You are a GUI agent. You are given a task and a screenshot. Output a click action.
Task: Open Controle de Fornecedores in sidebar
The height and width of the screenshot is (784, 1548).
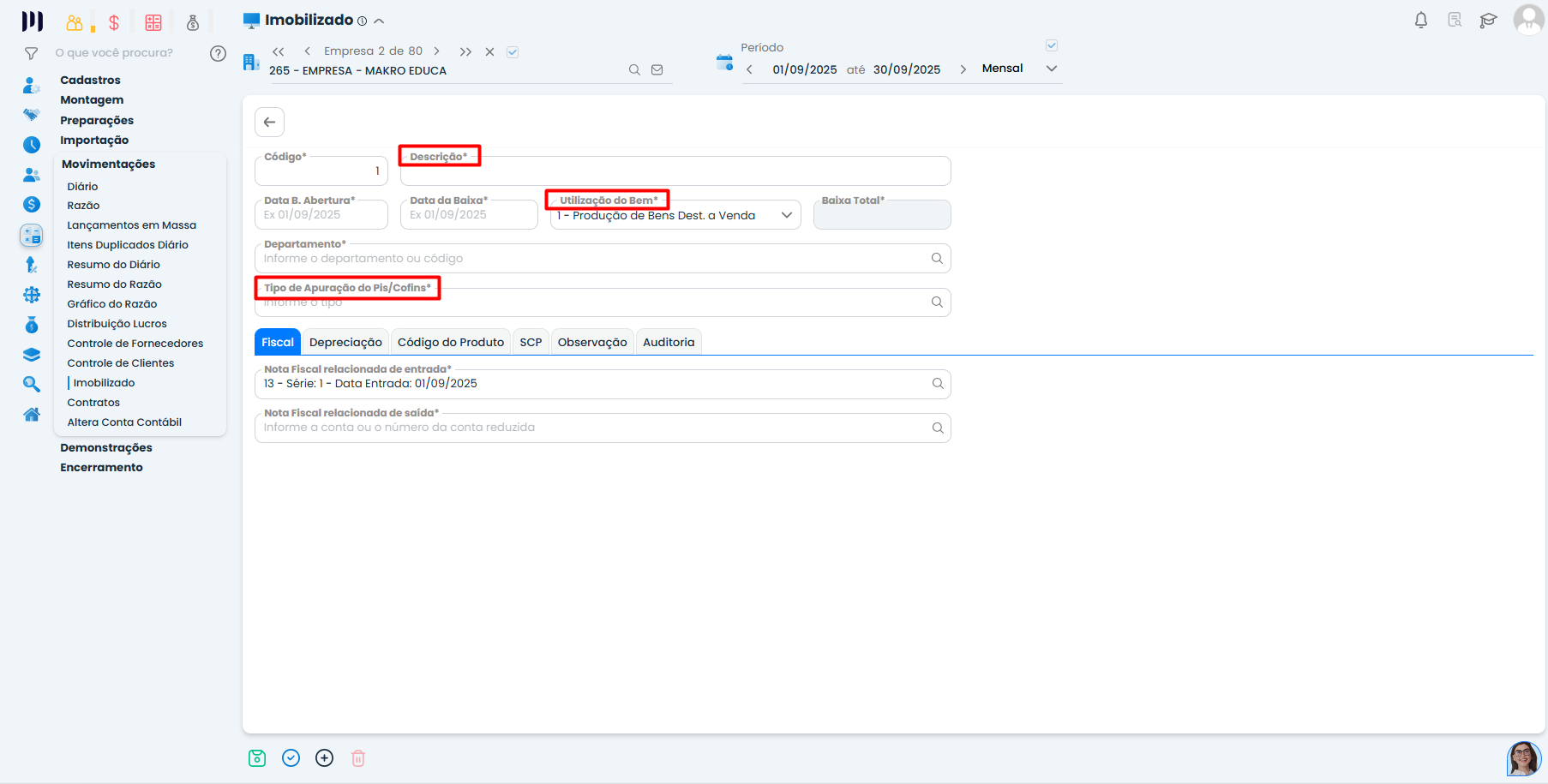(135, 344)
